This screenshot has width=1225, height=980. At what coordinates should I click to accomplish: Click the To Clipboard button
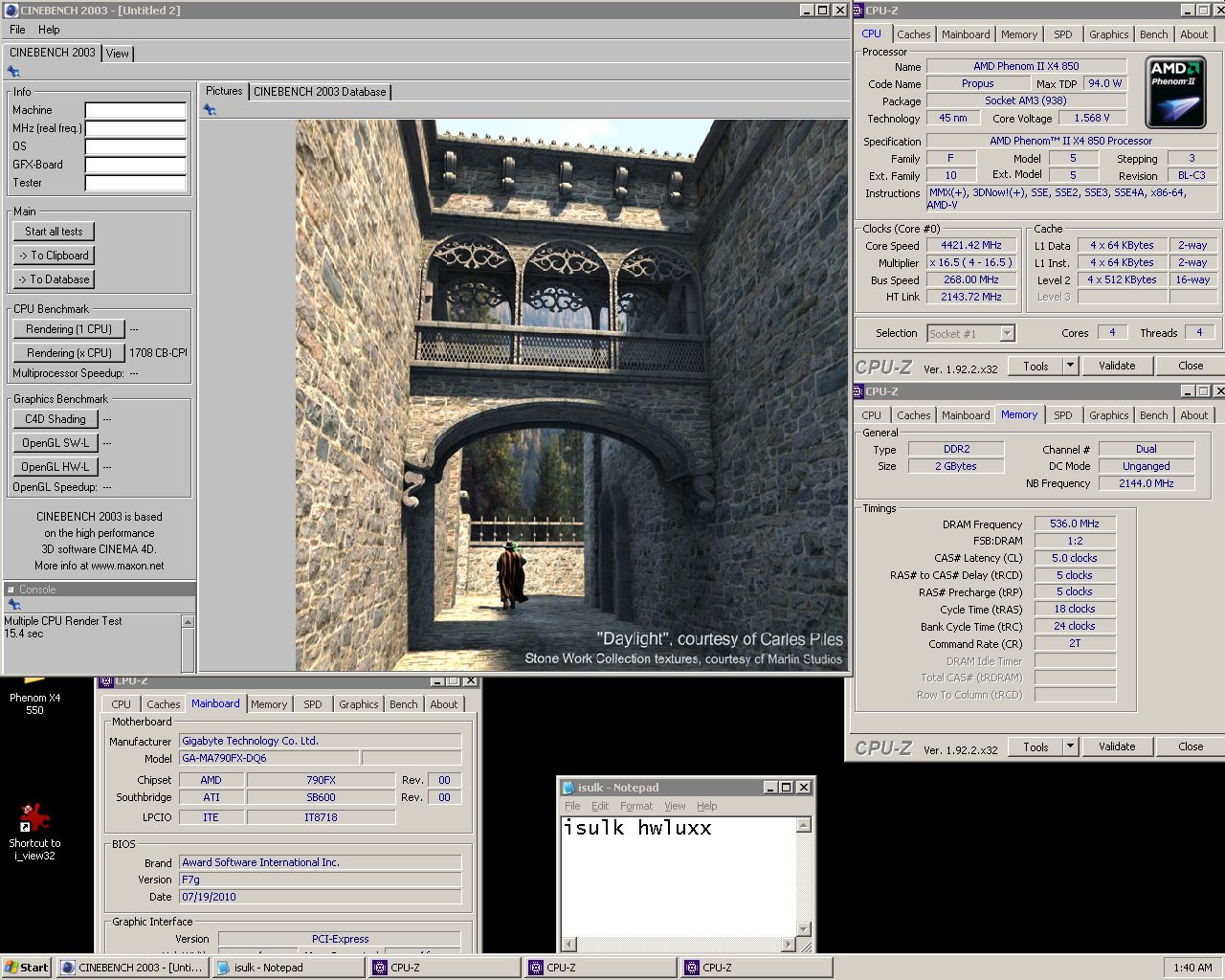[x=54, y=256]
